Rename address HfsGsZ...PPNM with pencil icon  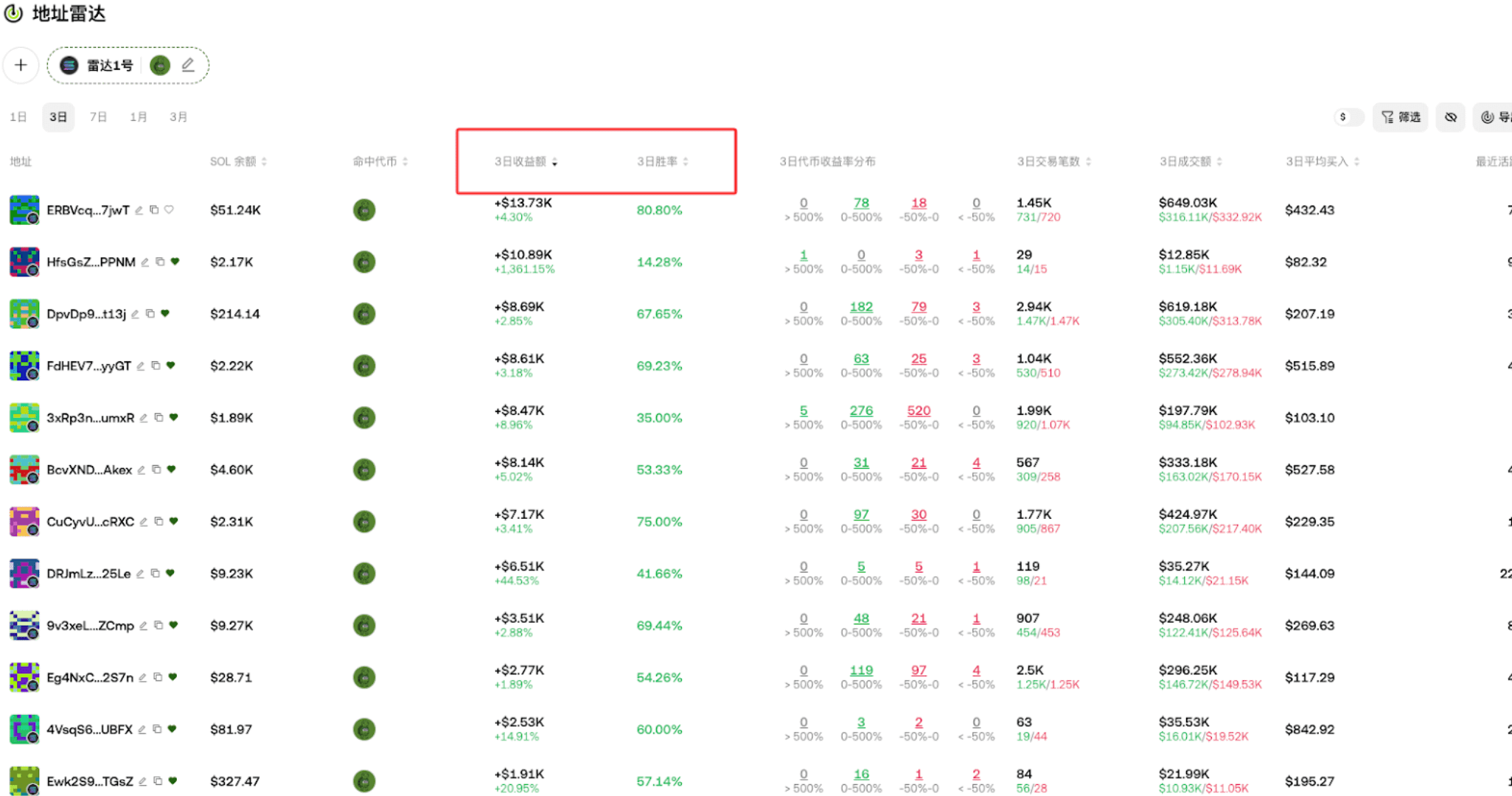tap(145, 262)
